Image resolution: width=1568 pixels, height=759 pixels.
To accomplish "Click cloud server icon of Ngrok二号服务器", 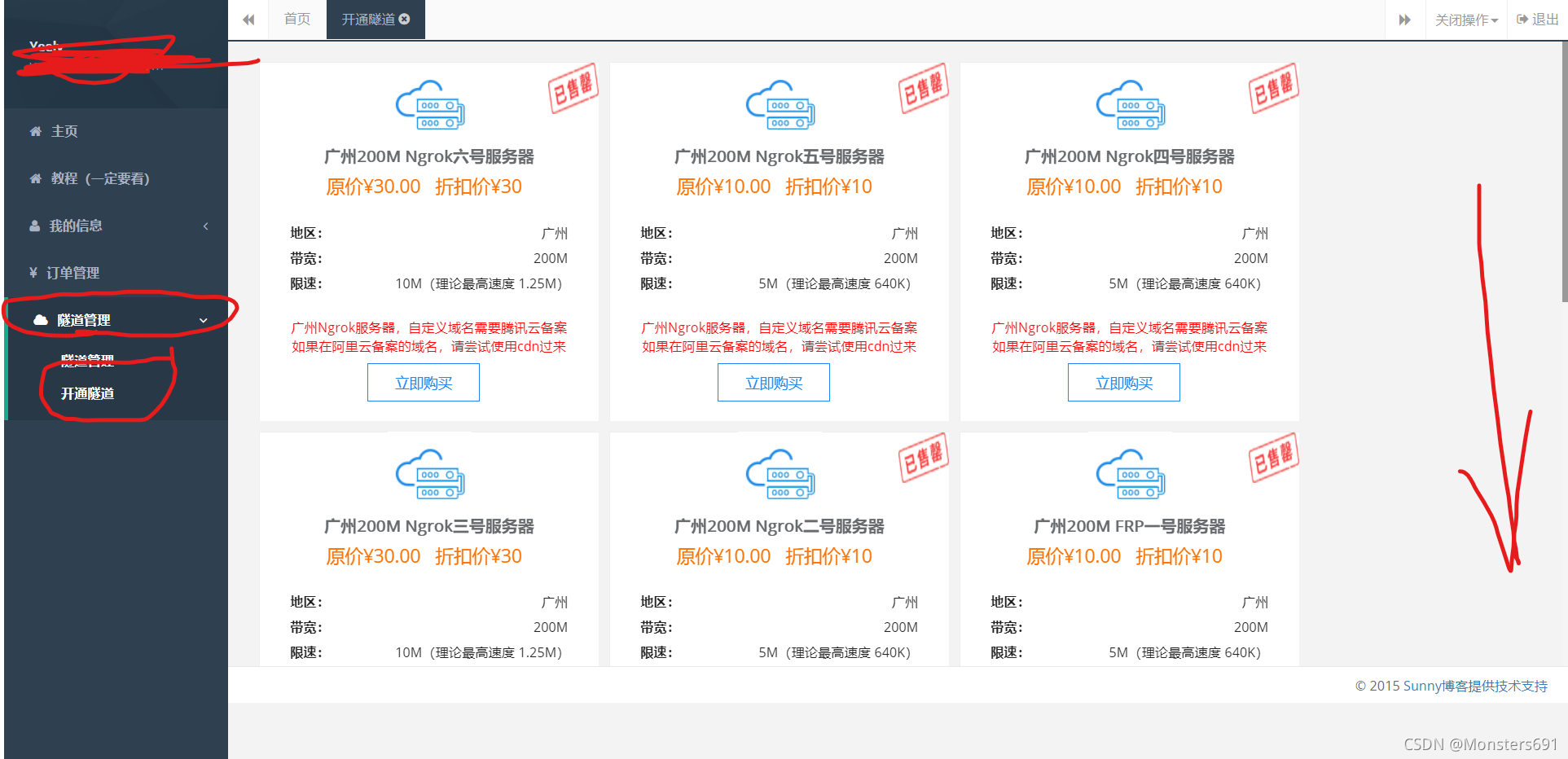I will [x=780, y=474].
